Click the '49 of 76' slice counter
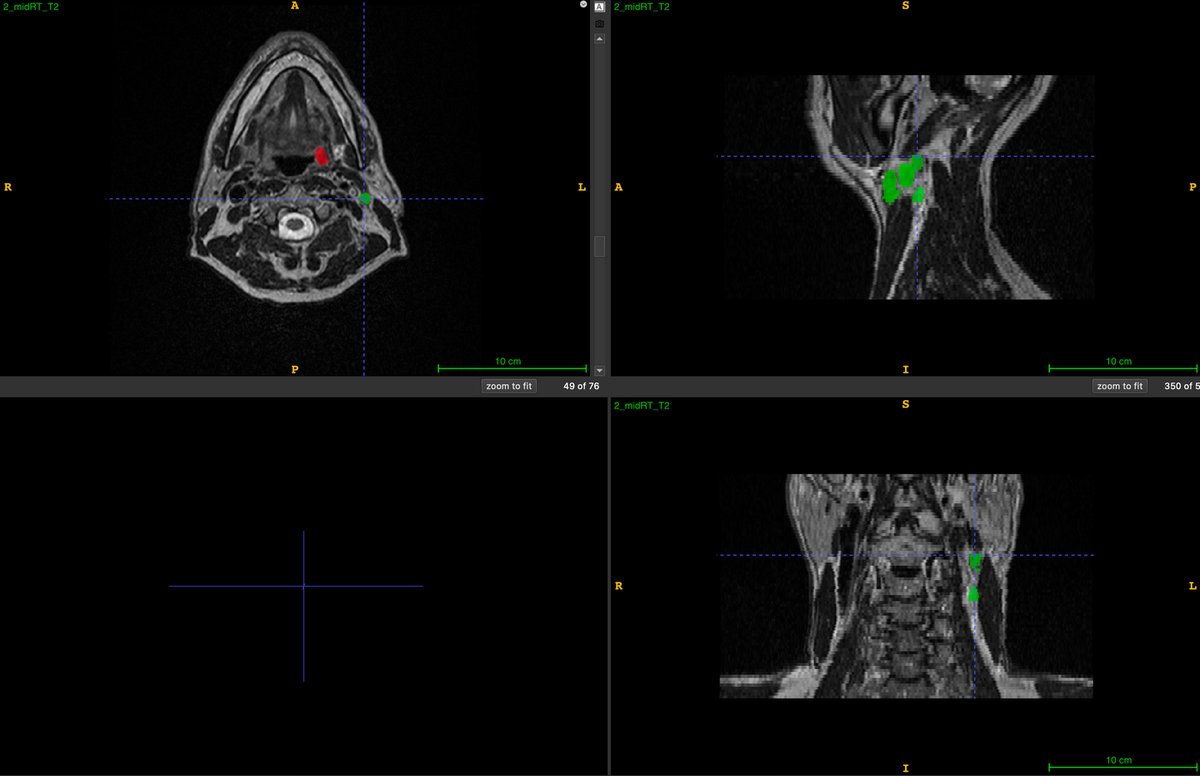The image size is (1200, 776). tap(581, 386)
